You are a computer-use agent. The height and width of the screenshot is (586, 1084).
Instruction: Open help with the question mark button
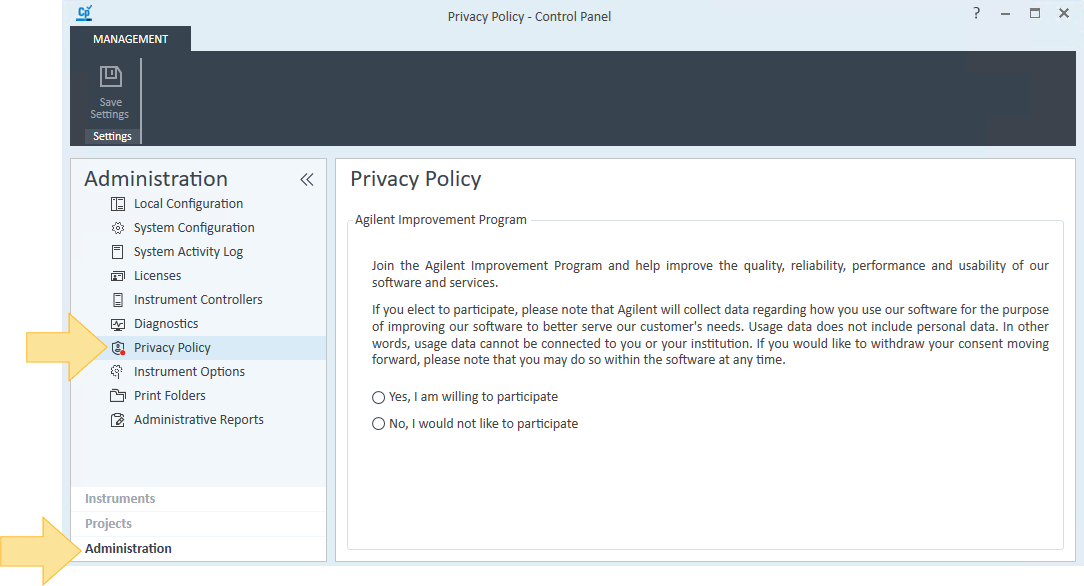tap(976, 13)
